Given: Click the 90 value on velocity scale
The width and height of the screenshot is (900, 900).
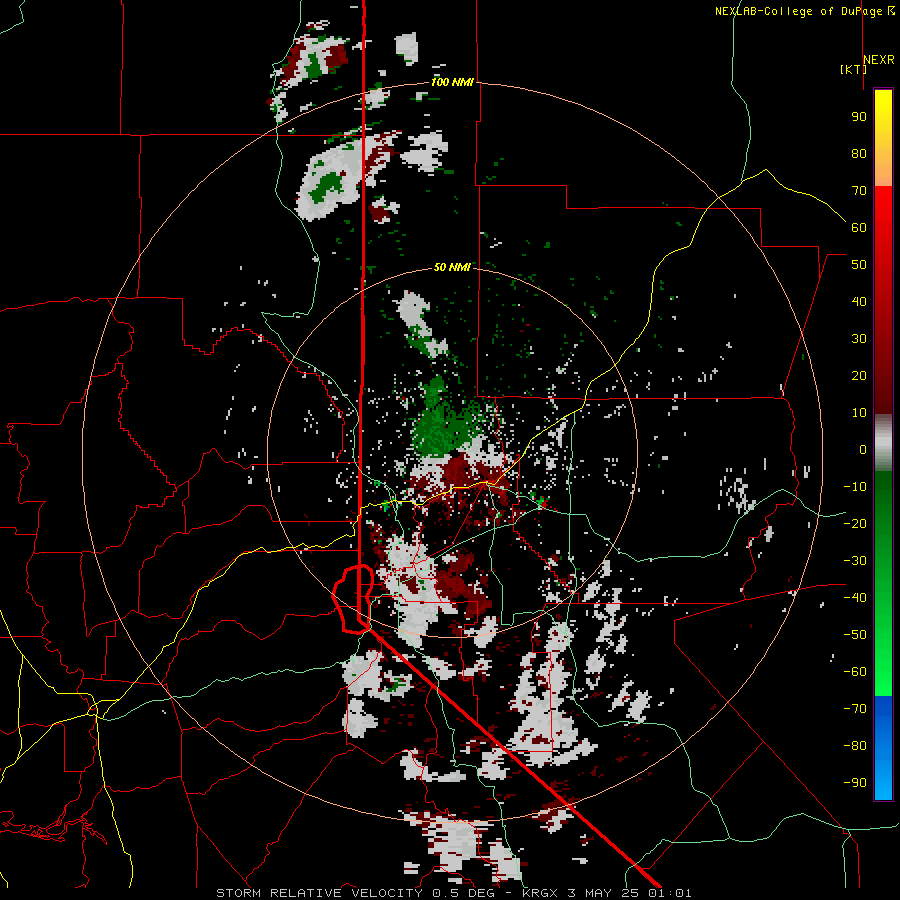Looking at the screenshot, I should tap(859, 117).
